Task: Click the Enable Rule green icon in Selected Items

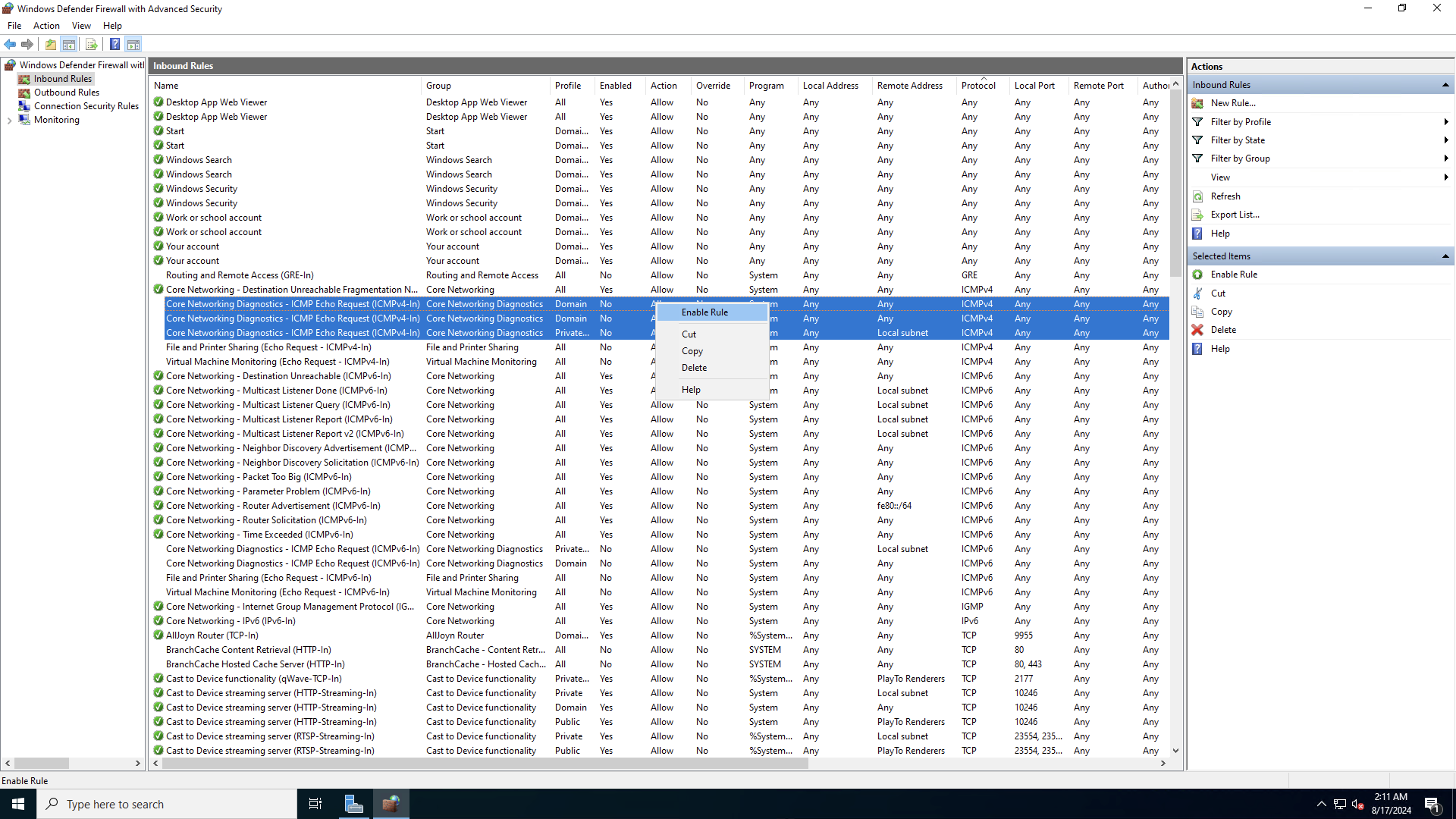Action: tap(1197, 275)
